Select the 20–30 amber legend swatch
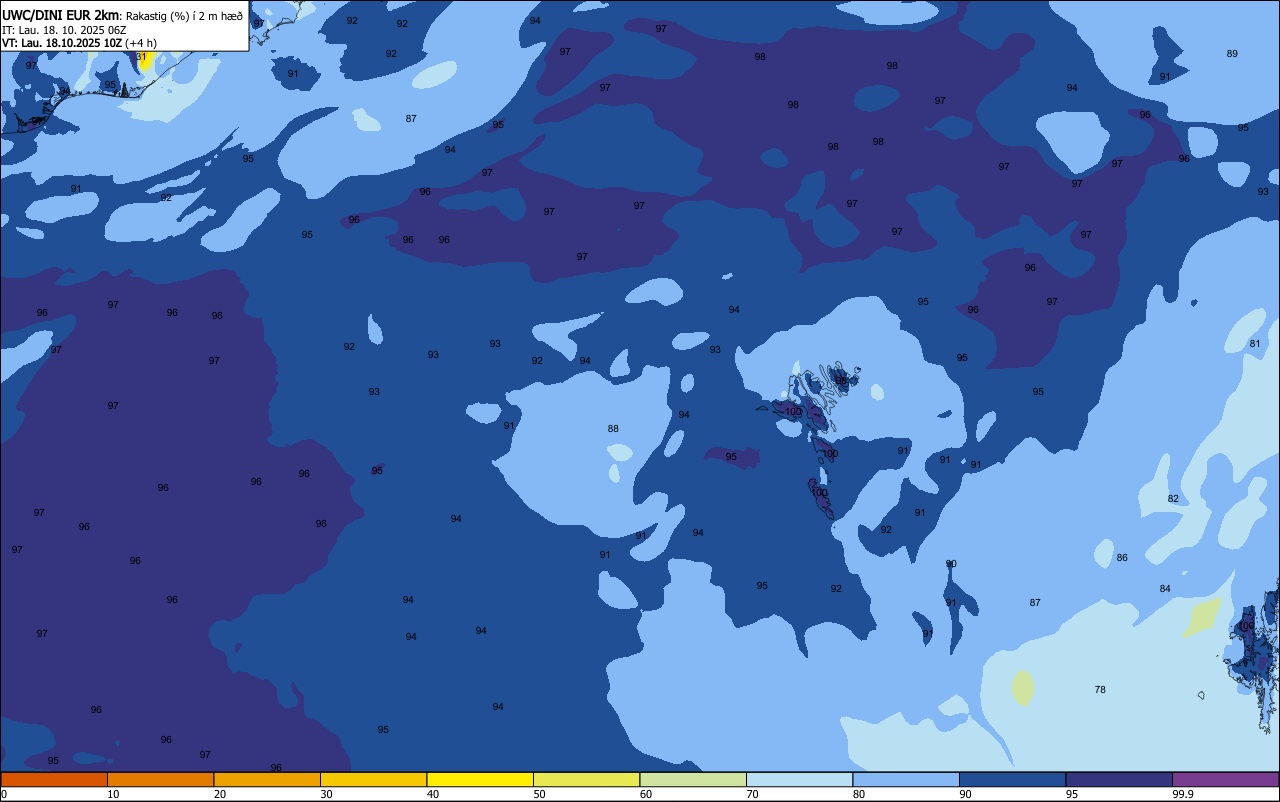Viewport: 1280px width, 802px height. coord(267,779)
